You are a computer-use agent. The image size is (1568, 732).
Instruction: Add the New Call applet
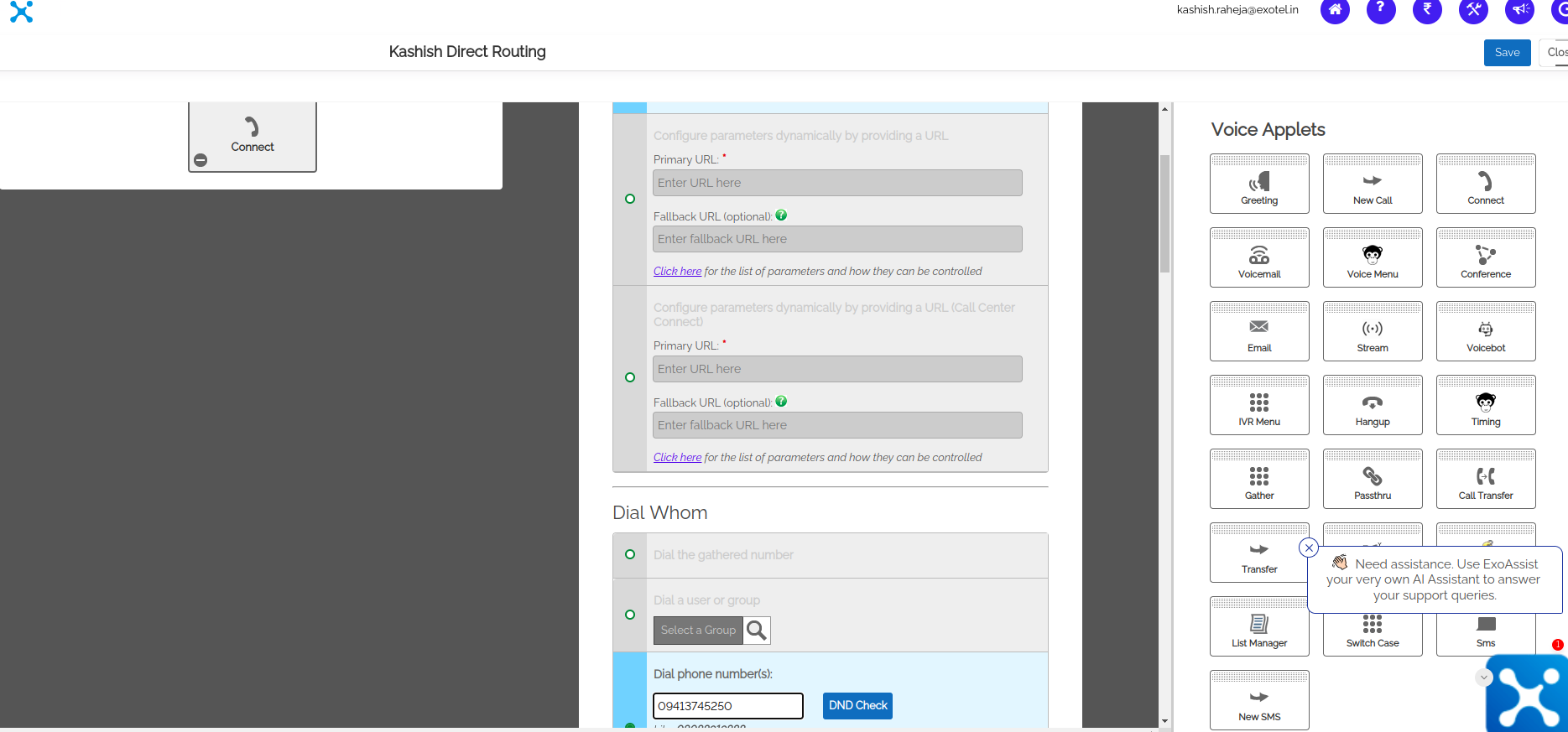tap(1373, 184)
